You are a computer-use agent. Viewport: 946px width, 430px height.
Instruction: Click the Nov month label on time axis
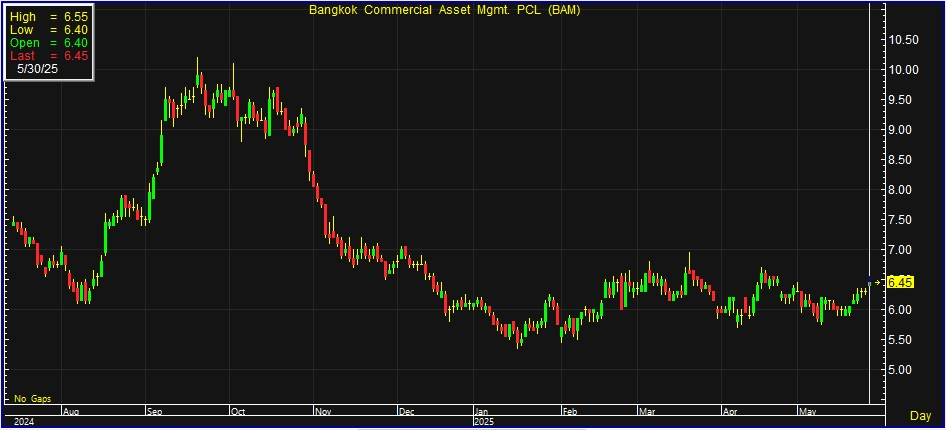click(x=323, y=412)
